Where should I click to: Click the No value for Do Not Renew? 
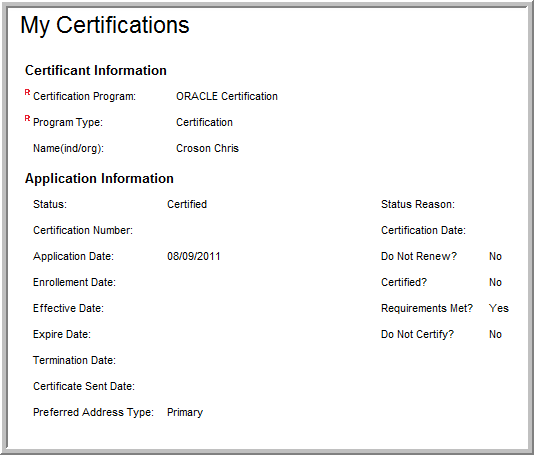496,256
